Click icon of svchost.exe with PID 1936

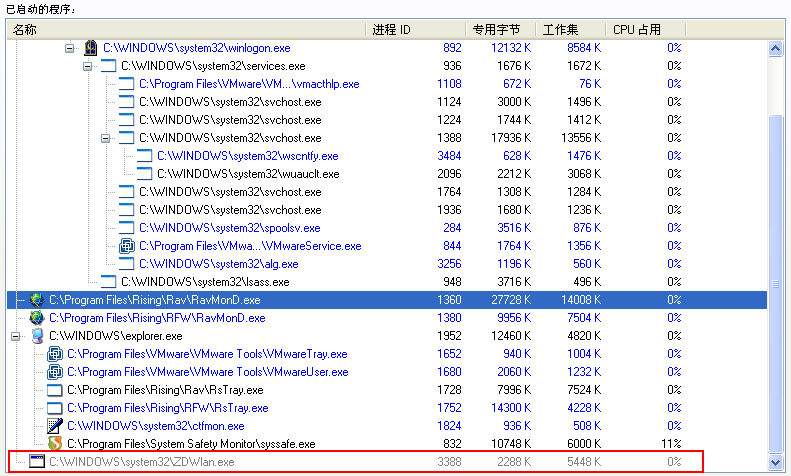[127, 210]
